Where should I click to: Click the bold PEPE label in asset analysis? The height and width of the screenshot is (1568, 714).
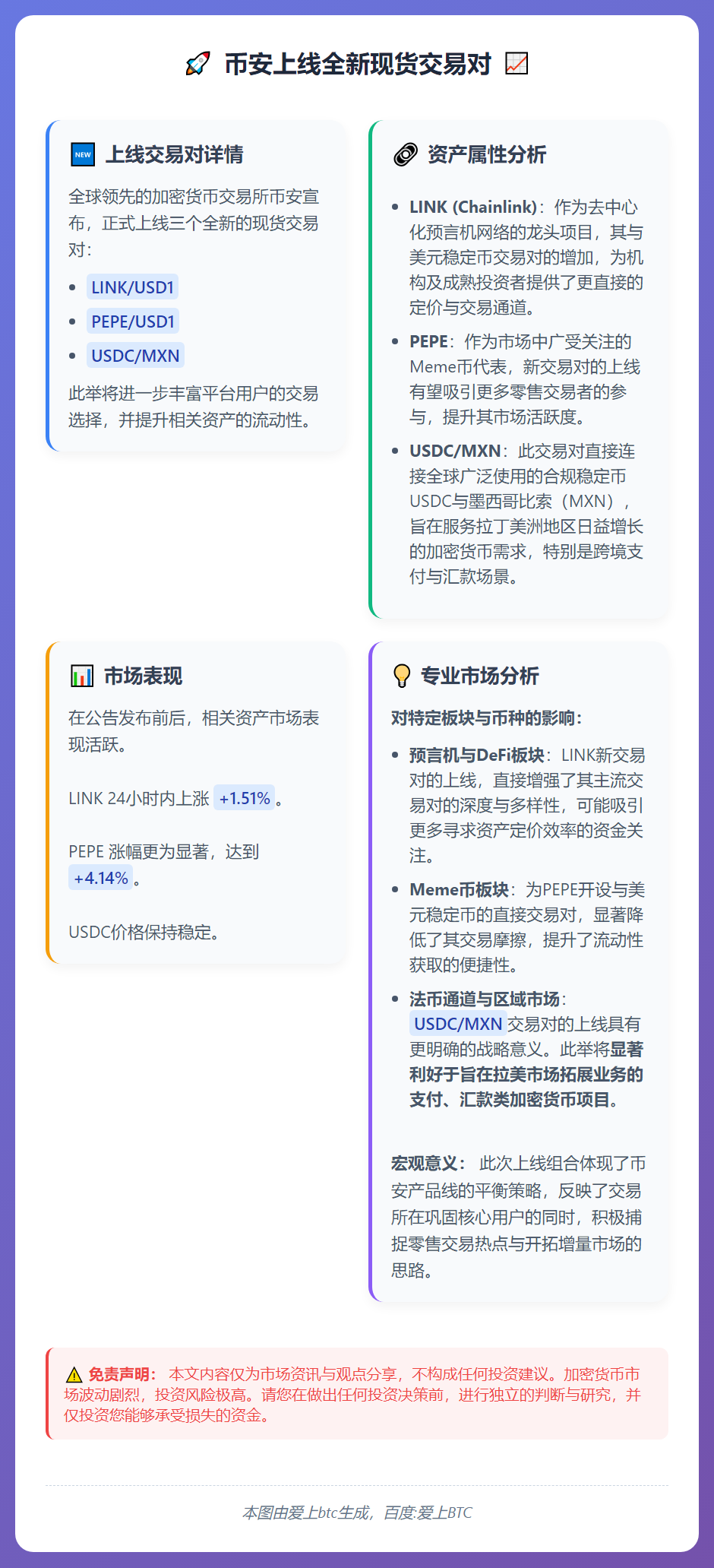(x=428, y=341)
